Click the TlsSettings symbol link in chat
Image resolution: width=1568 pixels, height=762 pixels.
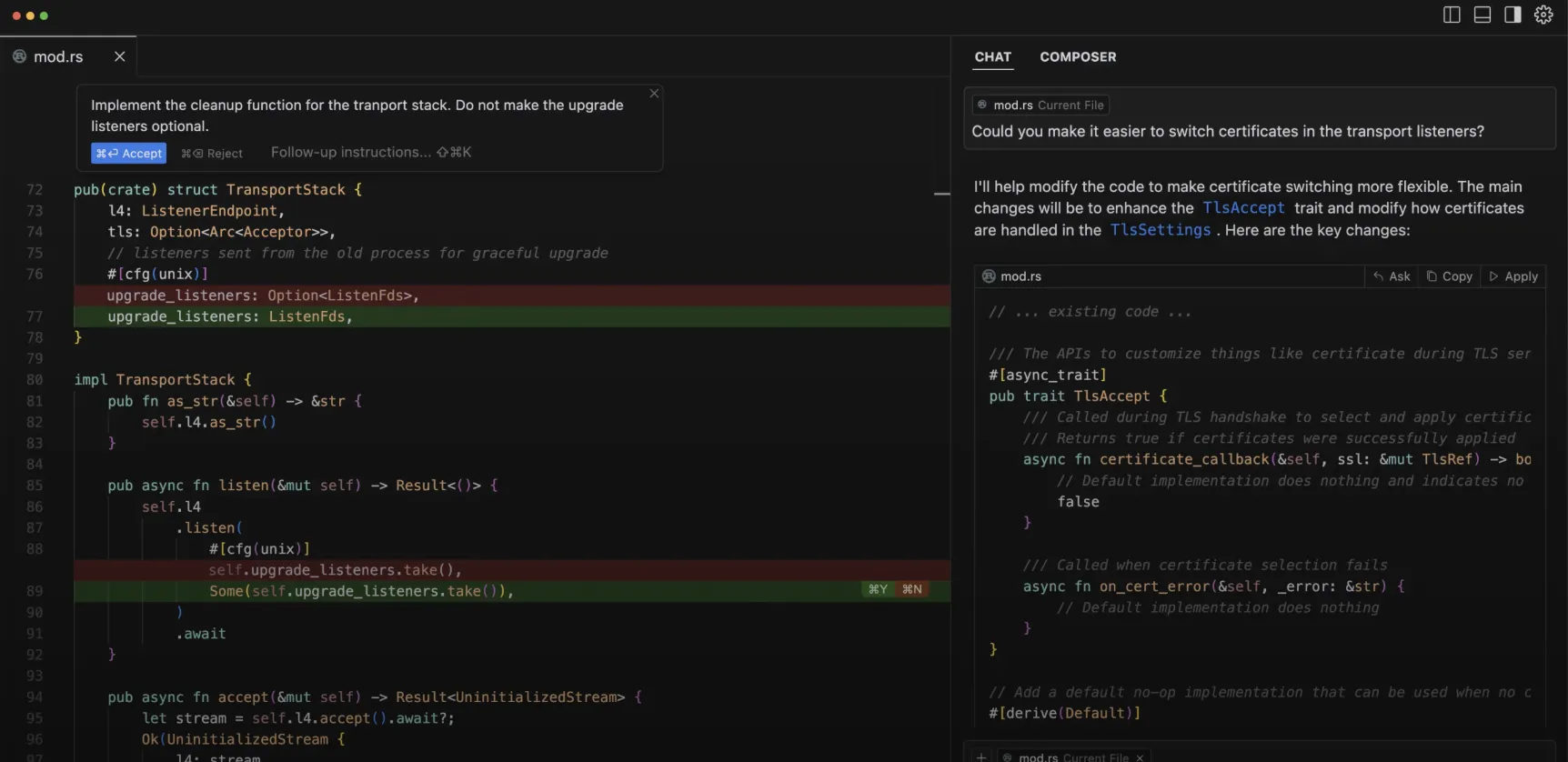pos(1161,230)
